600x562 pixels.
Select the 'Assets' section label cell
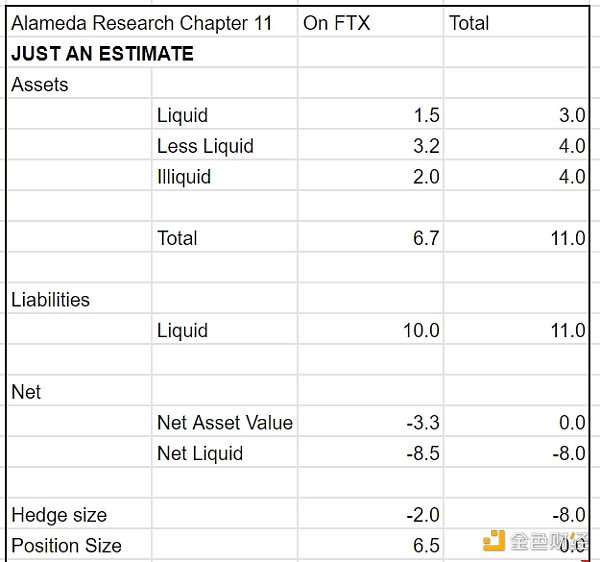tap(40, 85)
